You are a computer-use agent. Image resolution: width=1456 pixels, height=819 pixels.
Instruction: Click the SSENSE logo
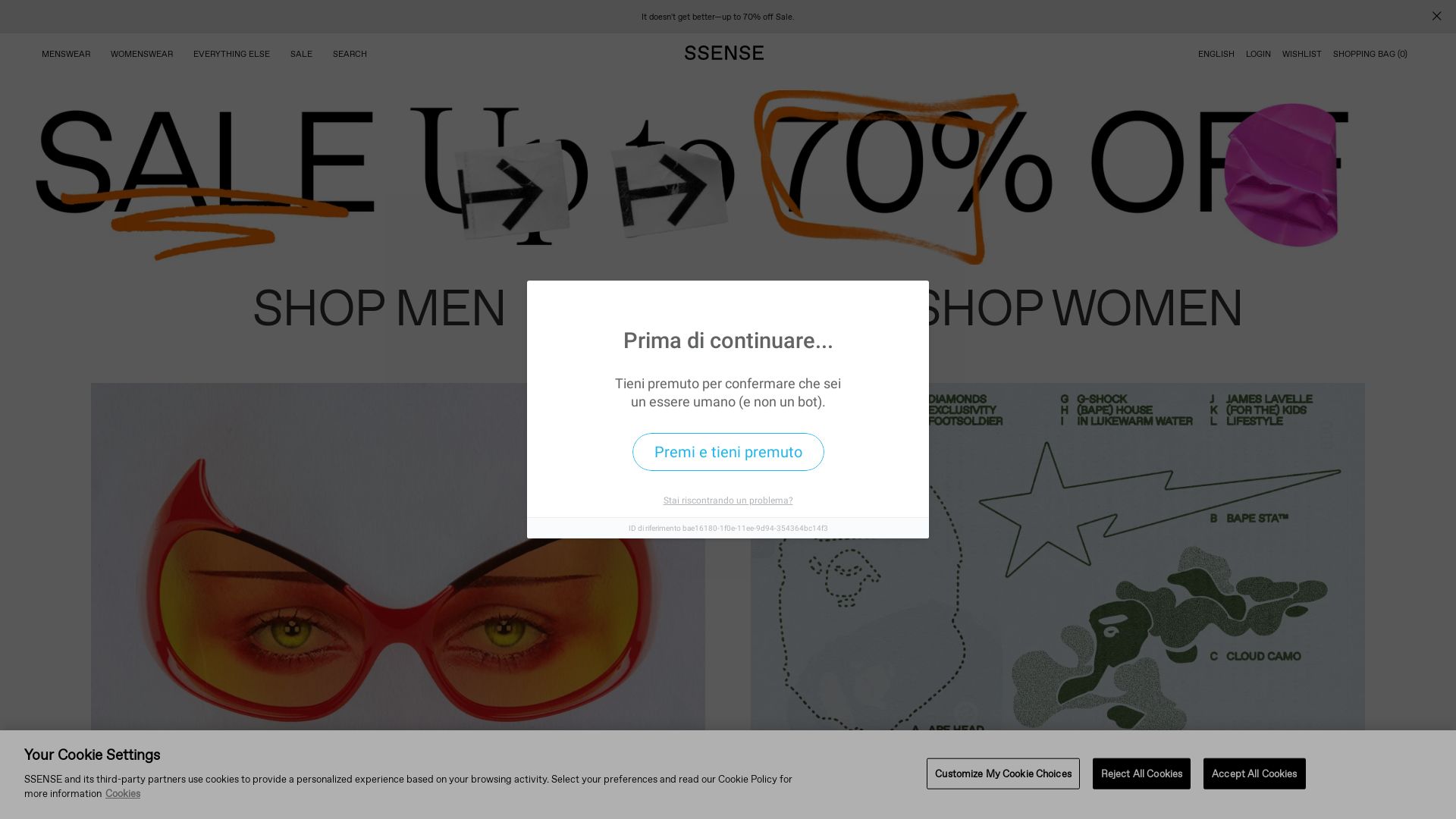click(x=724, y=53)
